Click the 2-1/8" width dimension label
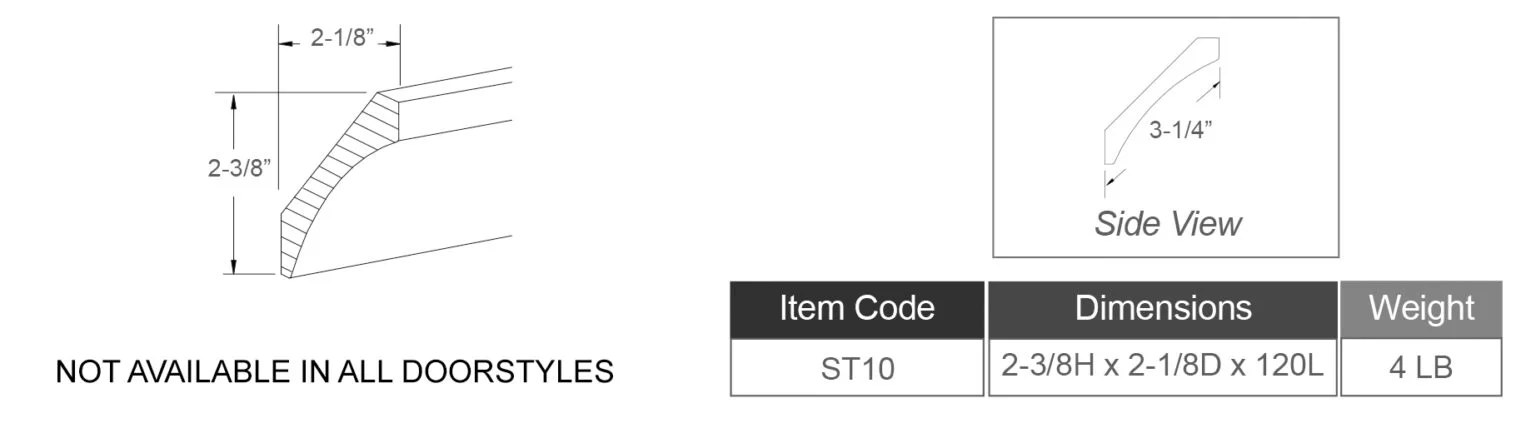Viewport: 1536px width, 423px height. tap(339, 40)
